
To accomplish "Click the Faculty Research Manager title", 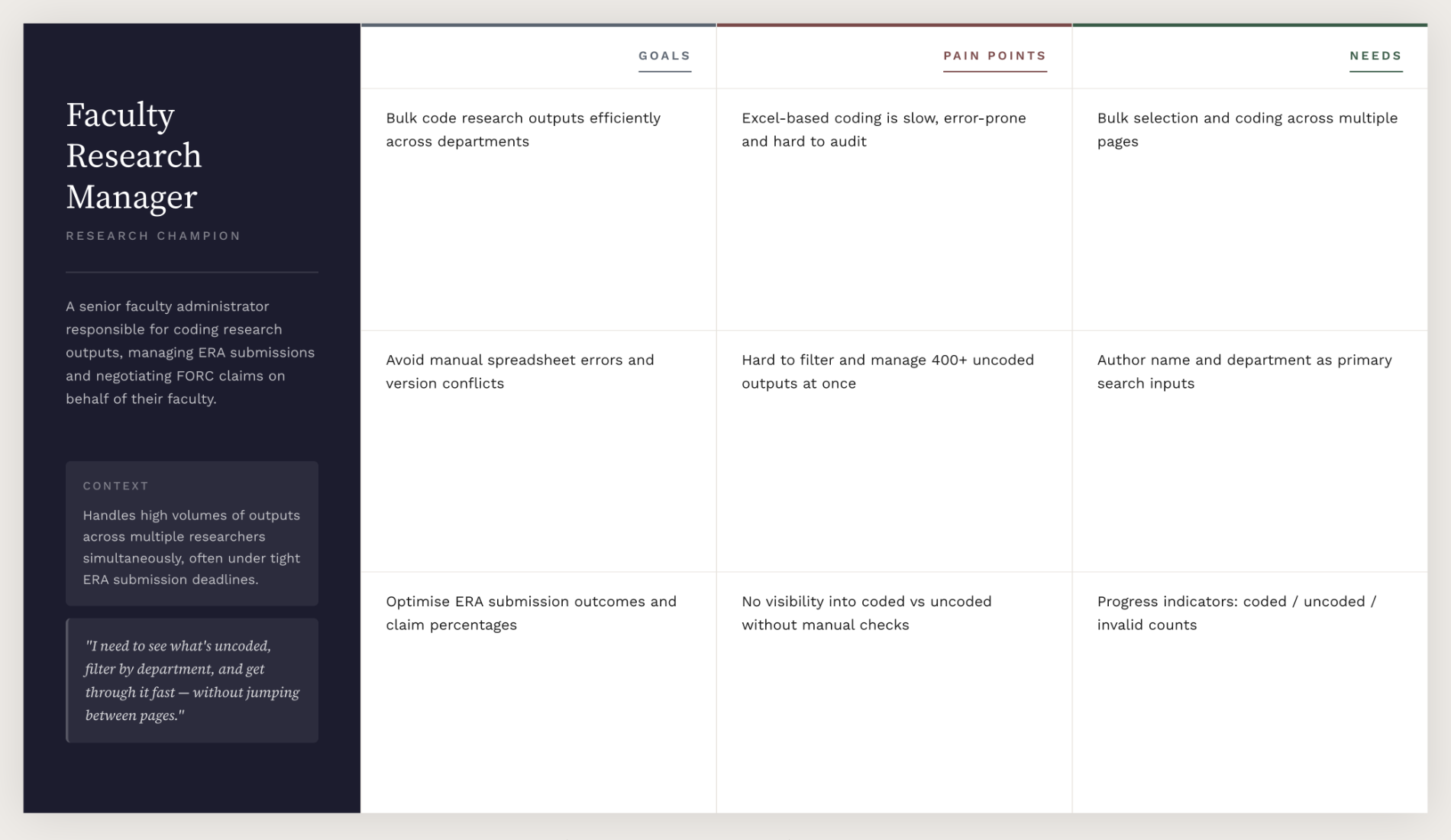I will tap(134, 156).
